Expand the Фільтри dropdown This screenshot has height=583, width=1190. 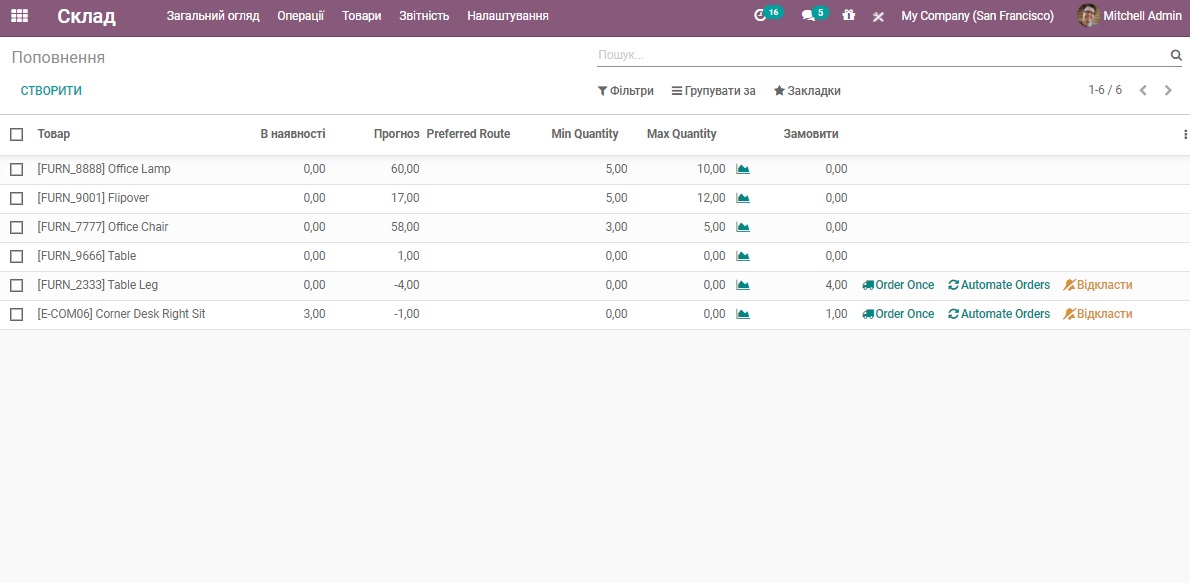click(x=626, y=91)
